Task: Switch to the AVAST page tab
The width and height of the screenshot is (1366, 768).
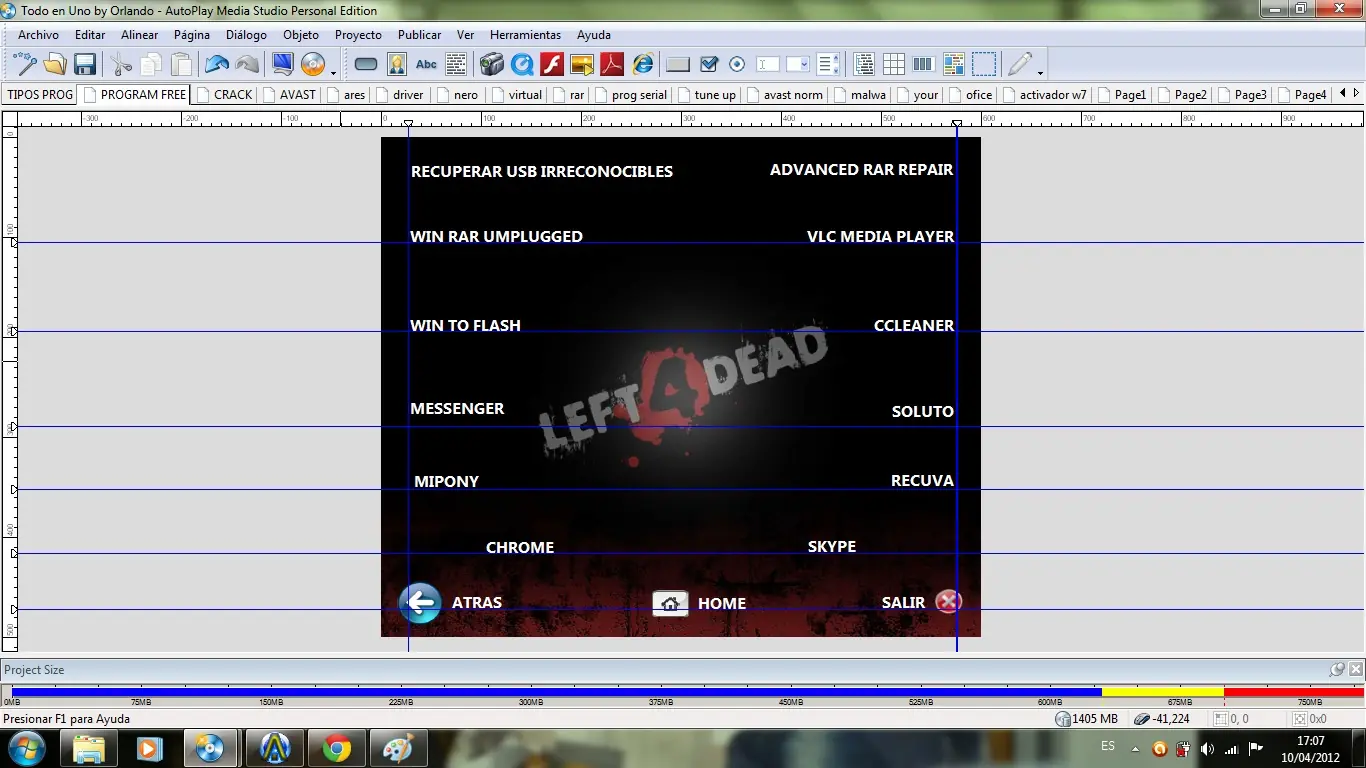Action: (289, 95)
